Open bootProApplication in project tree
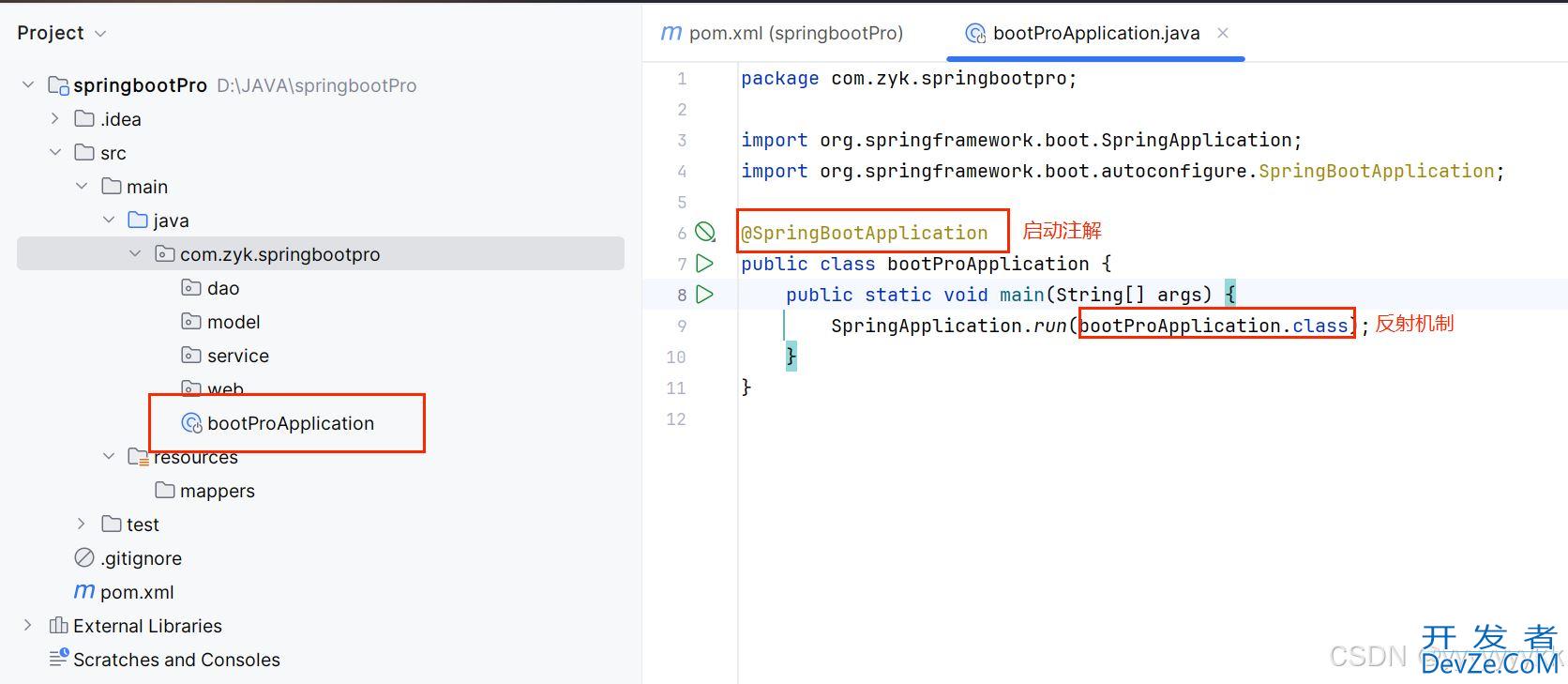The width and height of the screenshot is (1568, 684). 291,423
